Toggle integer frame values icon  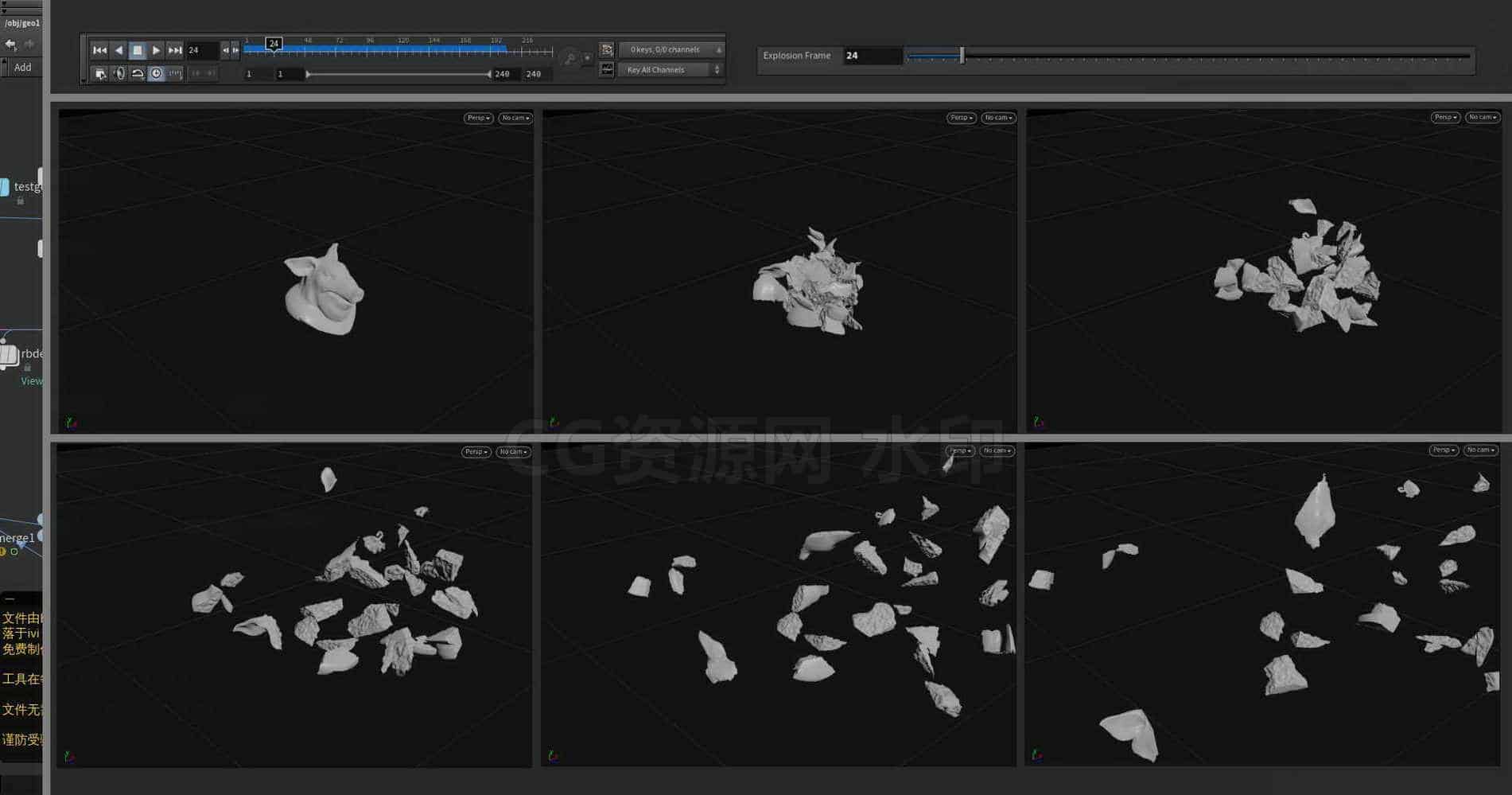[176, 74]
